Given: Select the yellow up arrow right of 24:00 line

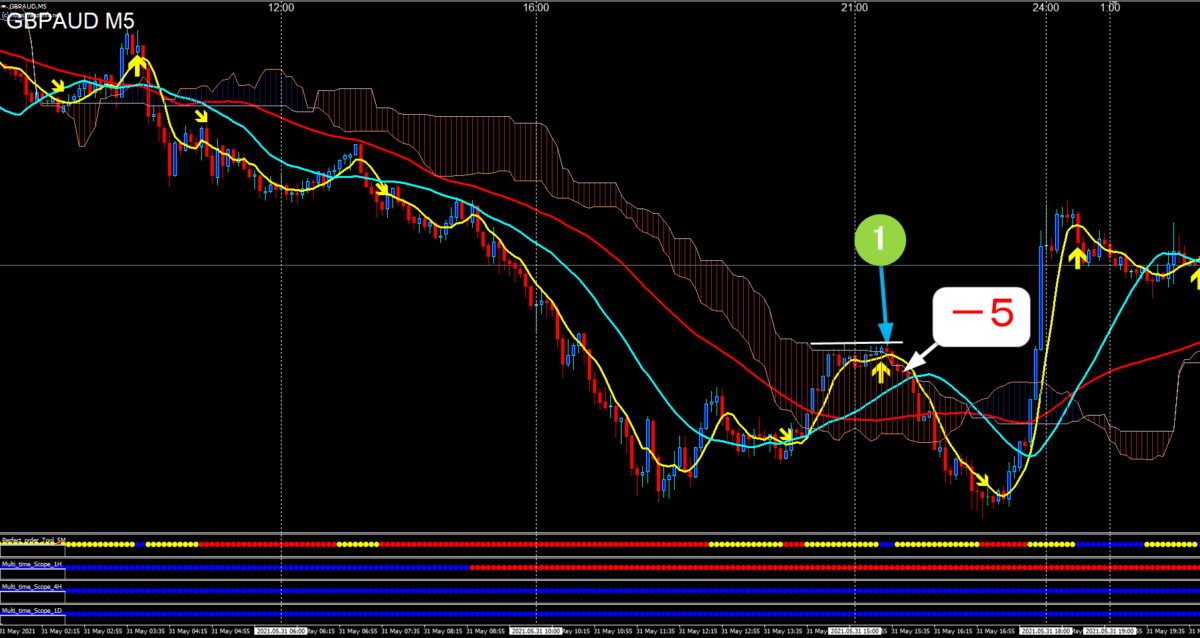Looking at the screenshot, I should tap(1076, 258).
